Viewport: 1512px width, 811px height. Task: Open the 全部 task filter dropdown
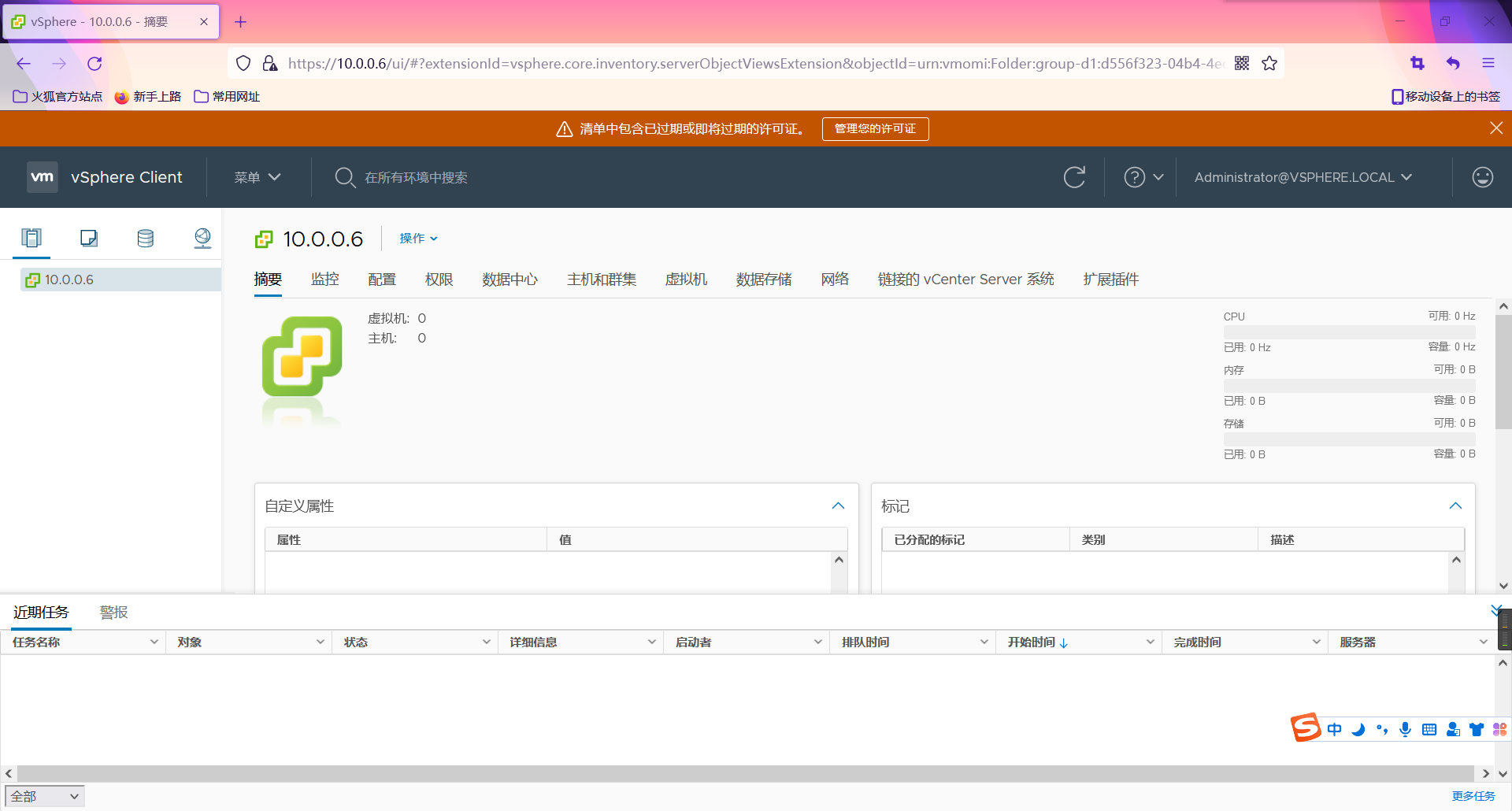pos(44,796)
